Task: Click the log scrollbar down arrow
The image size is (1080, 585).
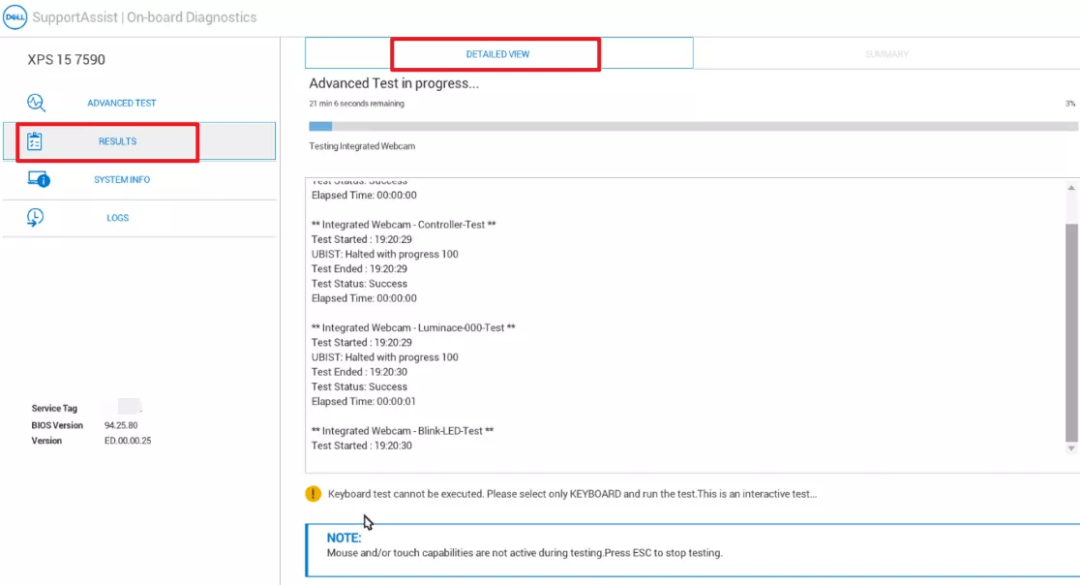Action: tap(1071, 449)
